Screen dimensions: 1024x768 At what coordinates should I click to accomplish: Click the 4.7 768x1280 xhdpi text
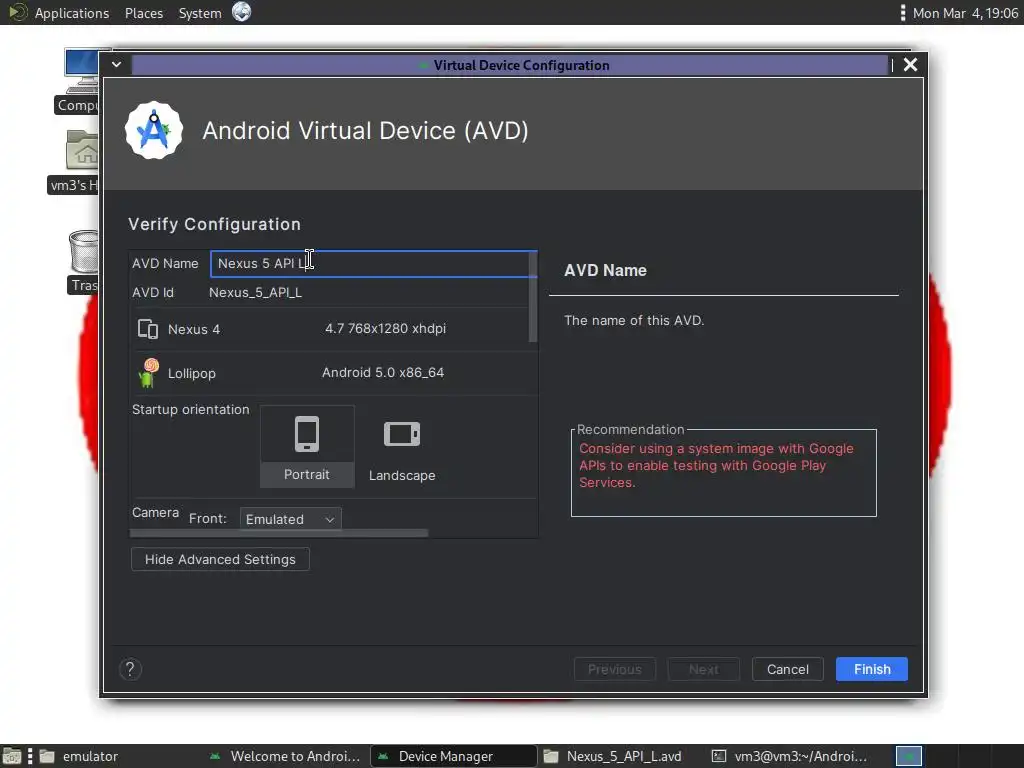tap(385, 328)
